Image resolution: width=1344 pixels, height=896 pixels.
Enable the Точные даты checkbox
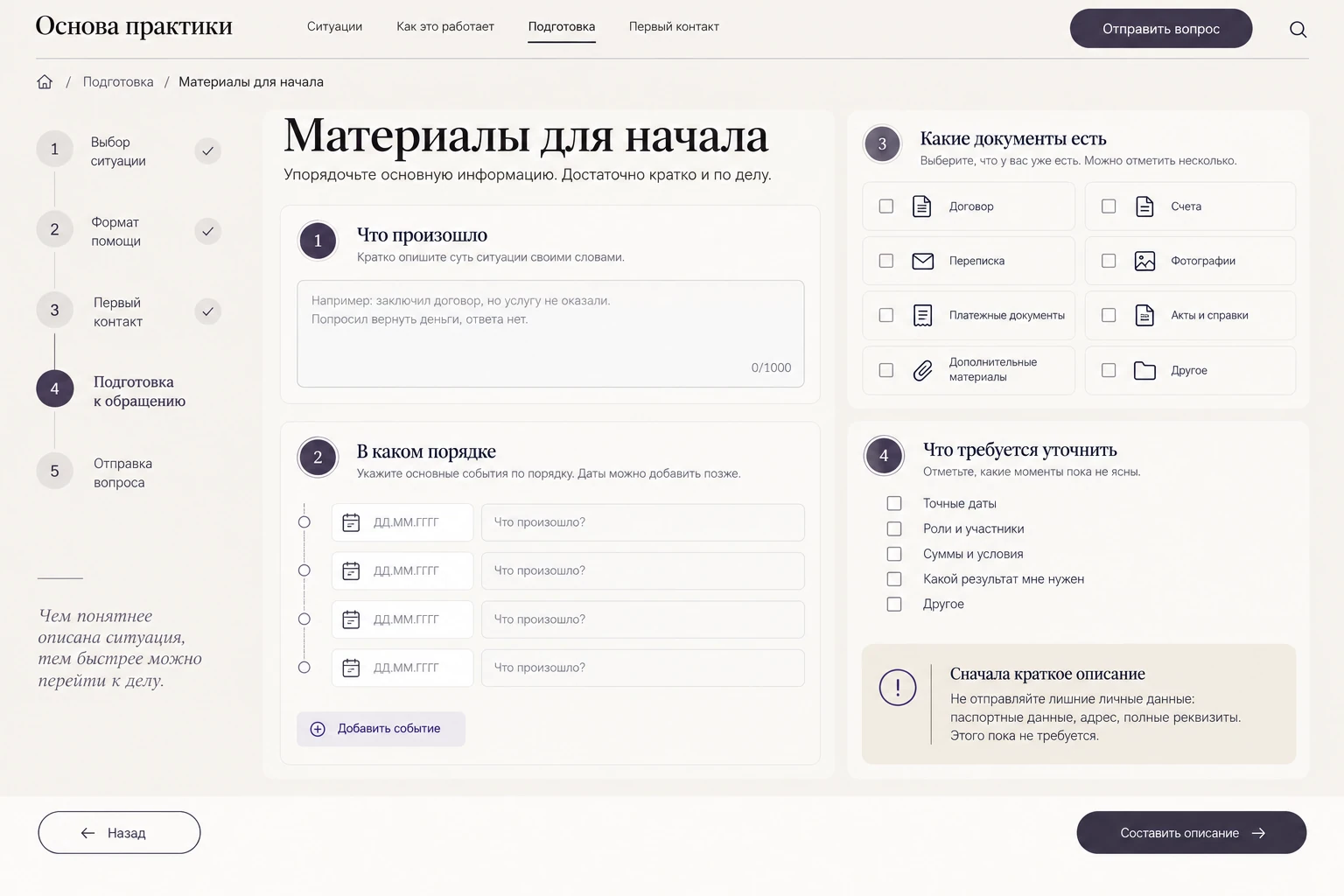click(894, 503)
